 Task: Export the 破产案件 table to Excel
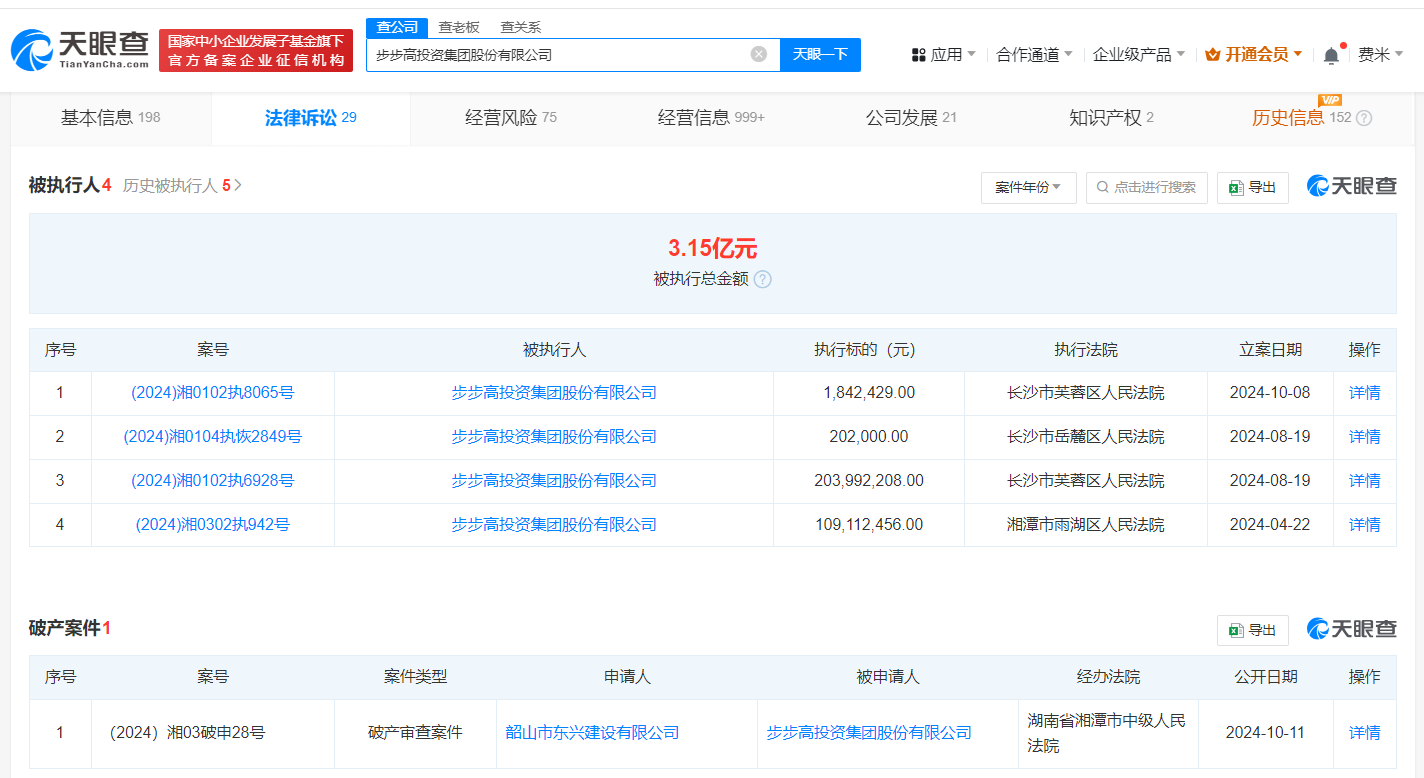tap(1252, 630)
